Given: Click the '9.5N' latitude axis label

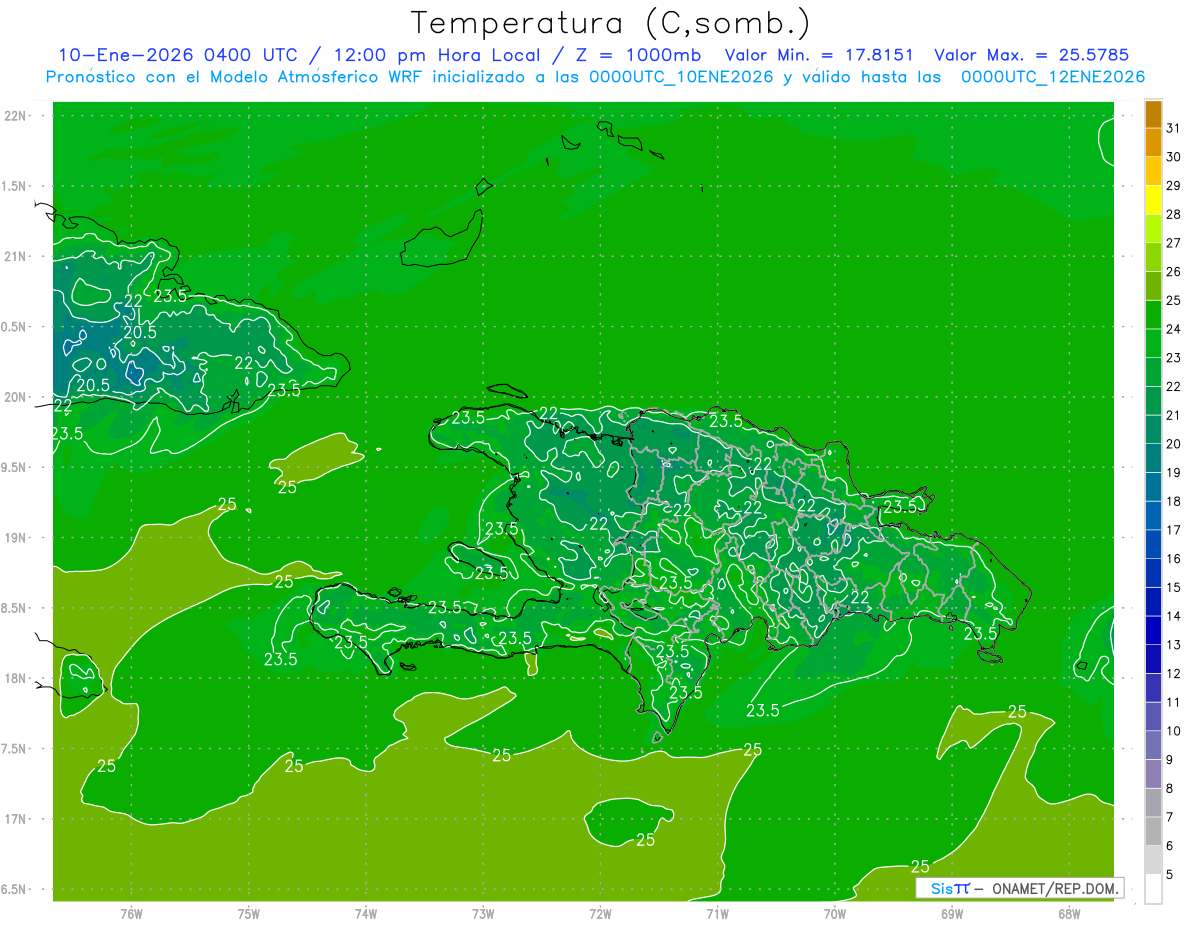Looking at the screenshot, I should [15, 467].
